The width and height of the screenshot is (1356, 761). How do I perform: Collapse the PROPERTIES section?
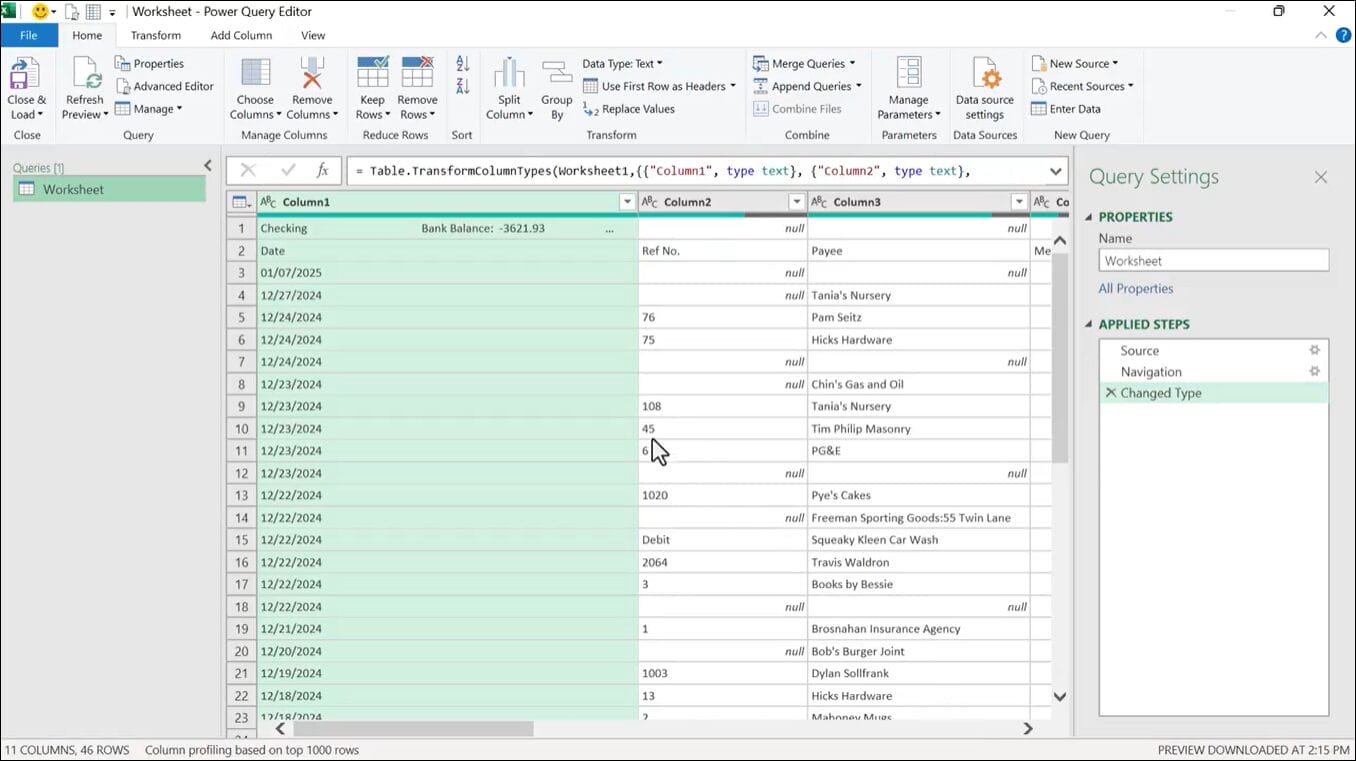click(x=1090, y=217)
